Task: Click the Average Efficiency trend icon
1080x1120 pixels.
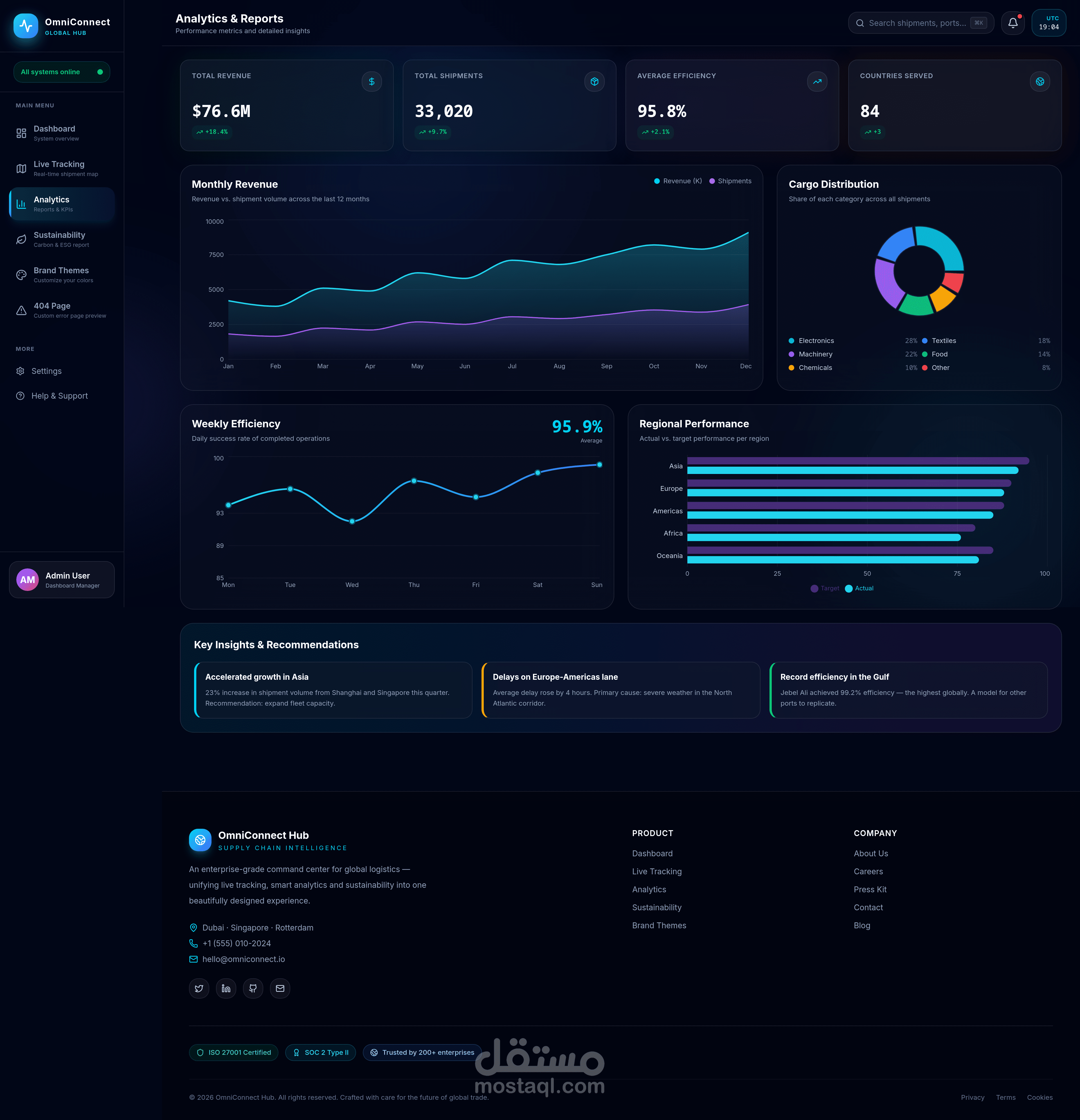Action: 817,82
